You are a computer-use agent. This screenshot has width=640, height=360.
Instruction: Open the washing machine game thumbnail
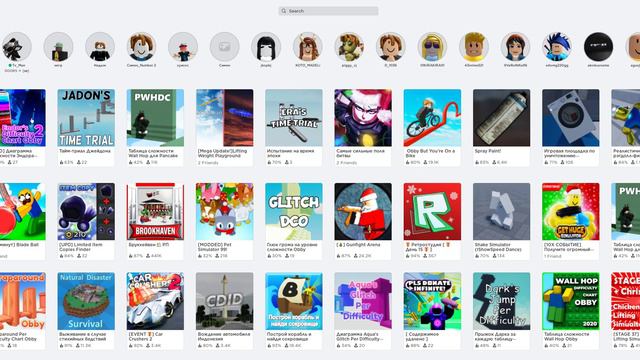click(571, 118)
